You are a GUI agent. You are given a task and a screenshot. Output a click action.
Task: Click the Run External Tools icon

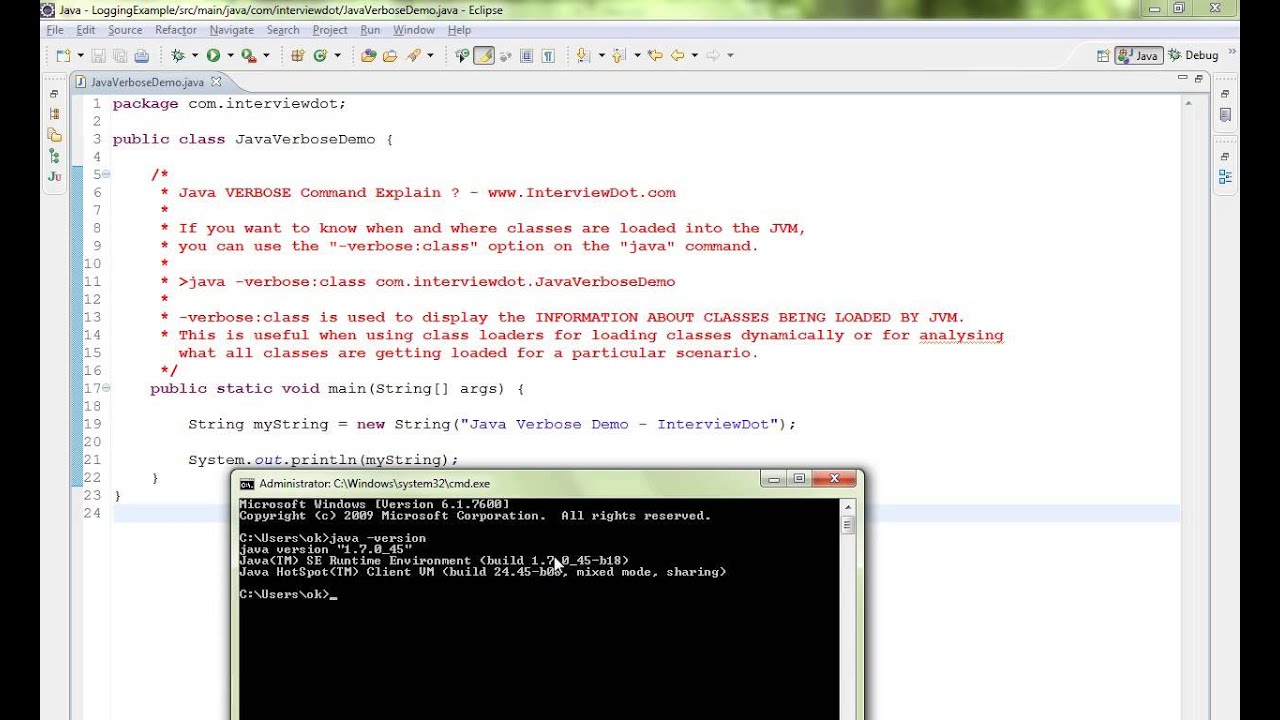click(x=249, y=56)
